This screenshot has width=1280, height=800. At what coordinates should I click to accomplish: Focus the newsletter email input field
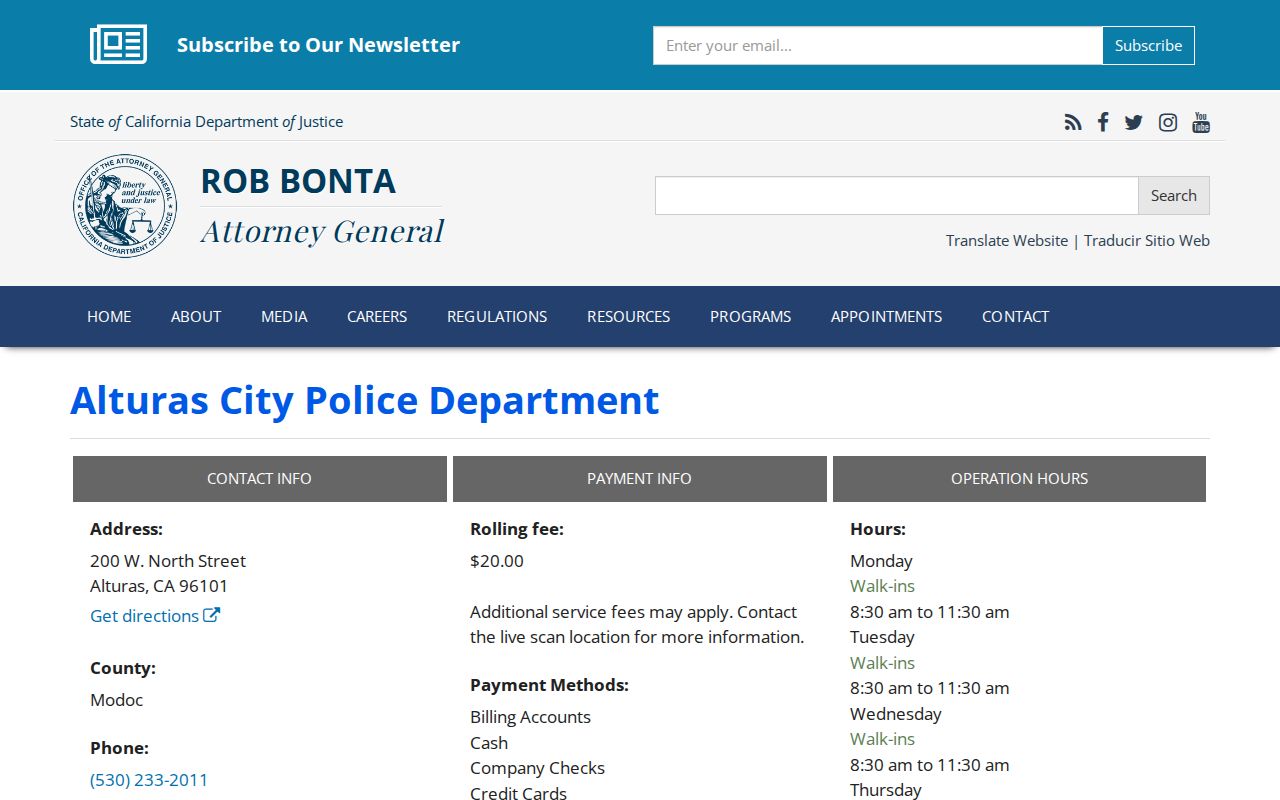click(x=878, y=45)
